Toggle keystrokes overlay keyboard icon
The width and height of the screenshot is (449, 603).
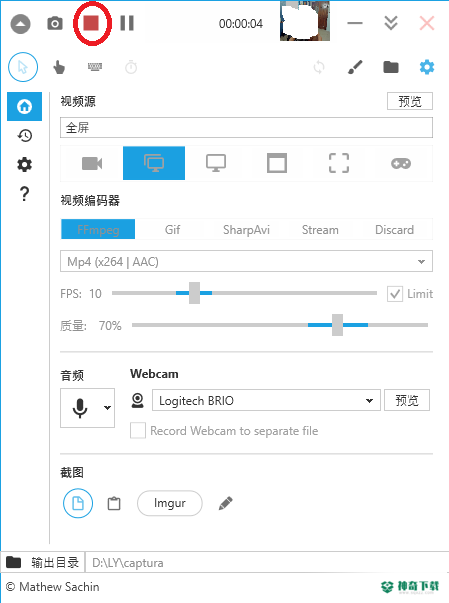coord(95,67)
